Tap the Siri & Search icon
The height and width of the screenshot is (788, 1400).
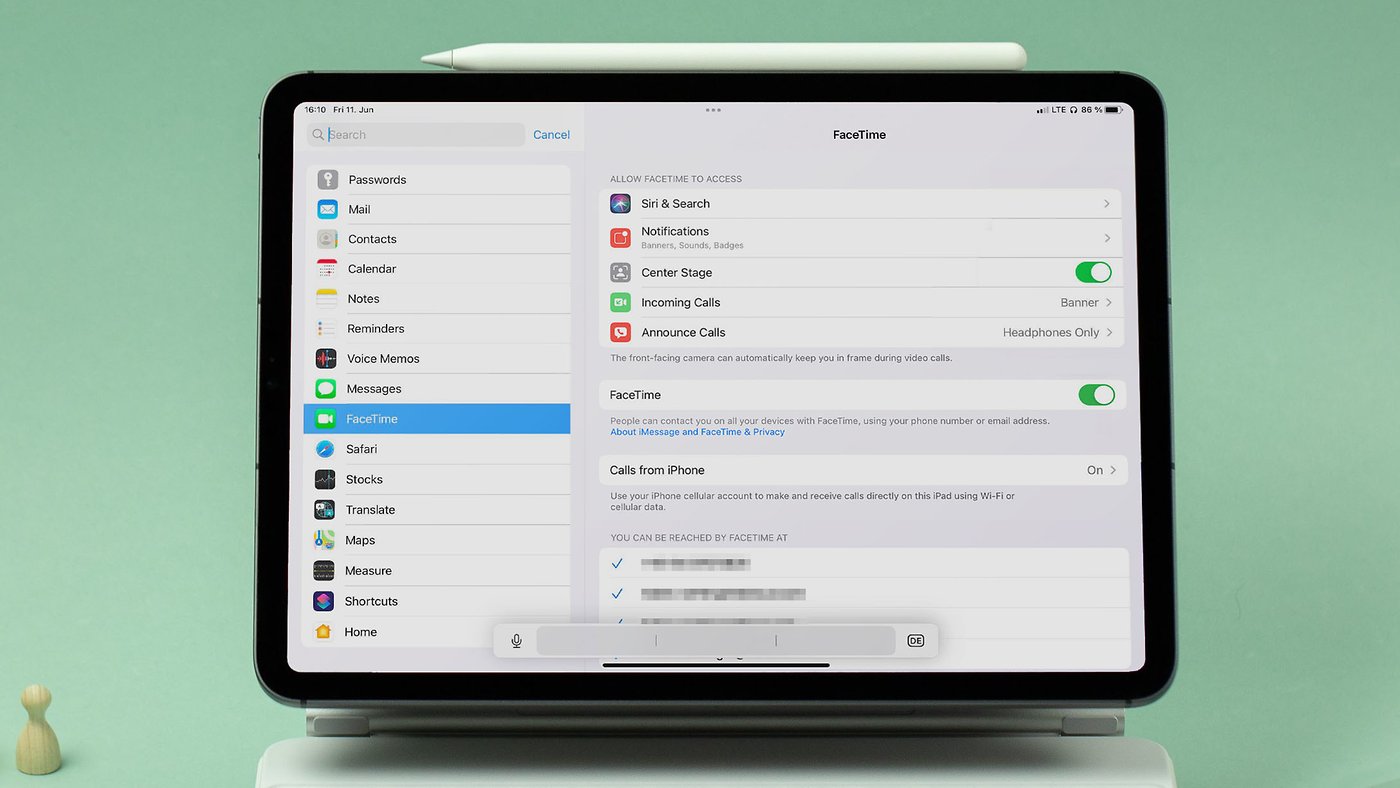(x=620, y=203)
